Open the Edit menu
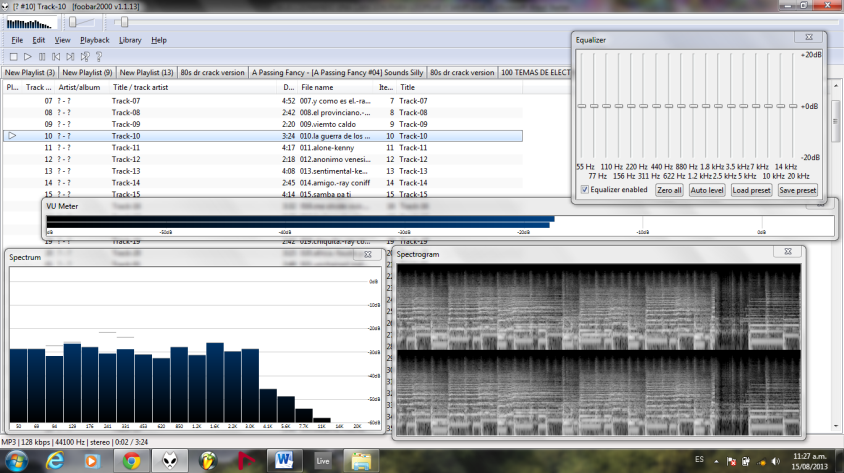Viewport: 844px width, 473px height. click(38, 40)
